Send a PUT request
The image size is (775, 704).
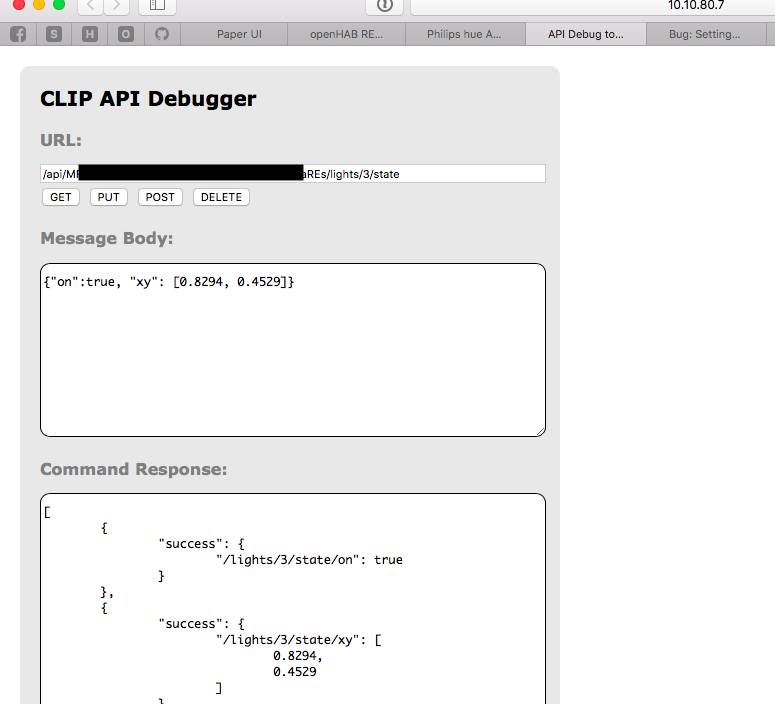tap(109, 197)
